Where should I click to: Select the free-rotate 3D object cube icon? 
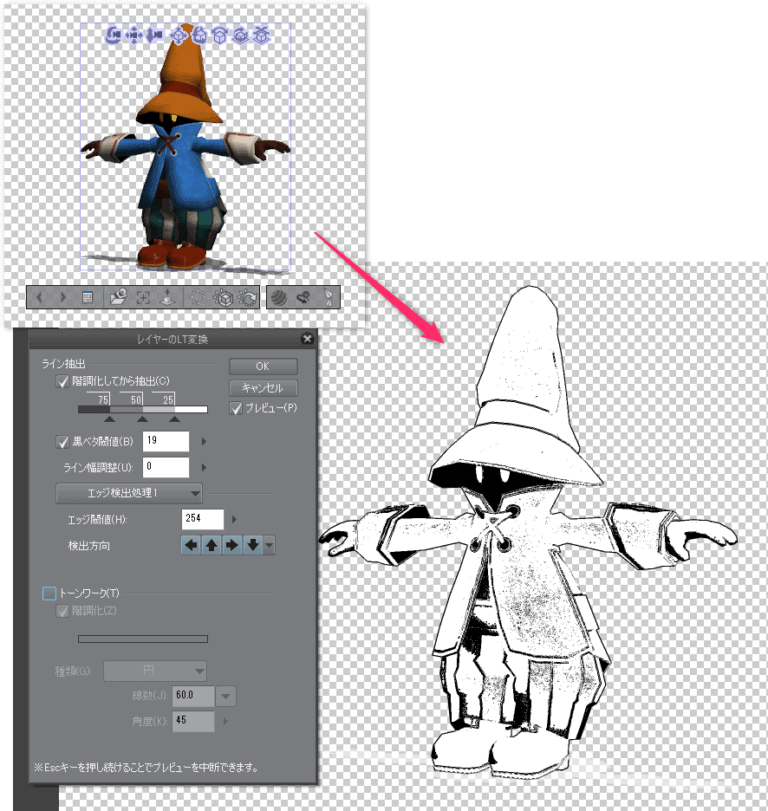pos(200,35)
